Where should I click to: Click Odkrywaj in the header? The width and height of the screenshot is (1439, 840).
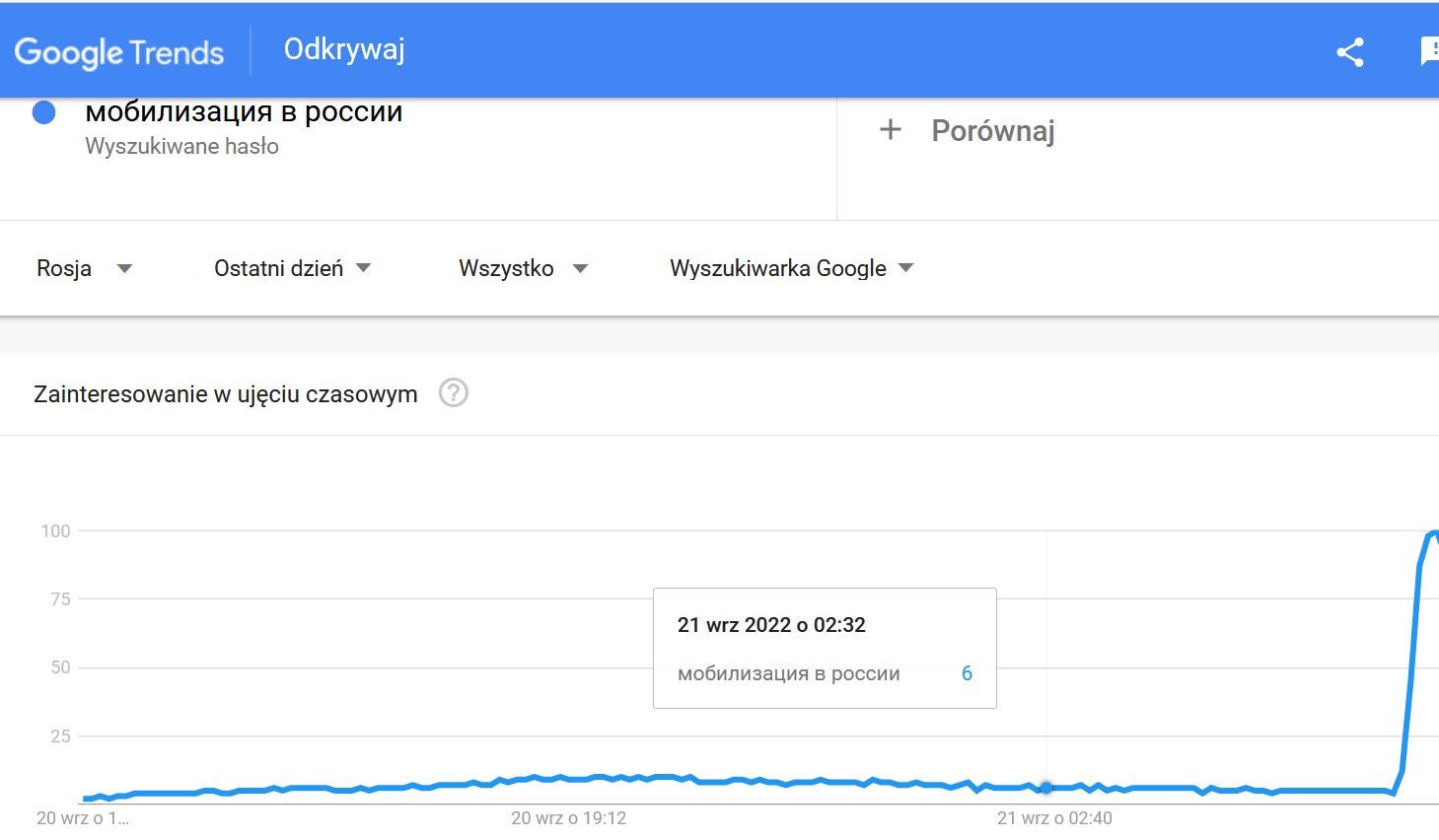tap(343, 48)
